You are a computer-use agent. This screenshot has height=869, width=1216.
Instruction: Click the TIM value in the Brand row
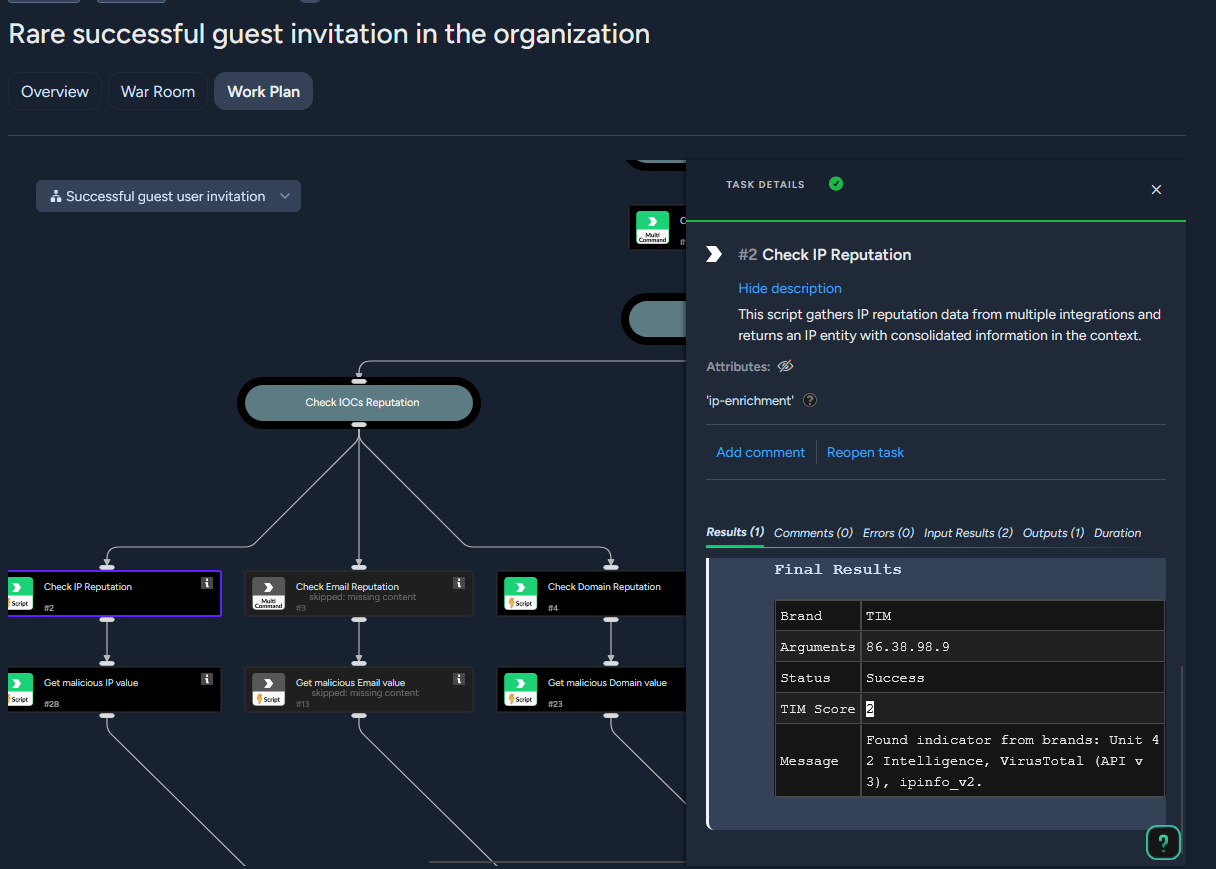(878, 616)
